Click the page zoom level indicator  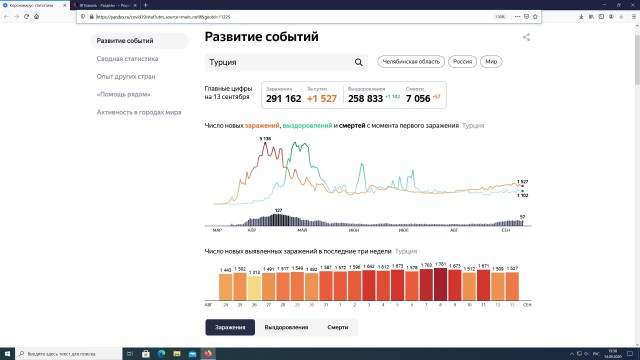[500, 17]
